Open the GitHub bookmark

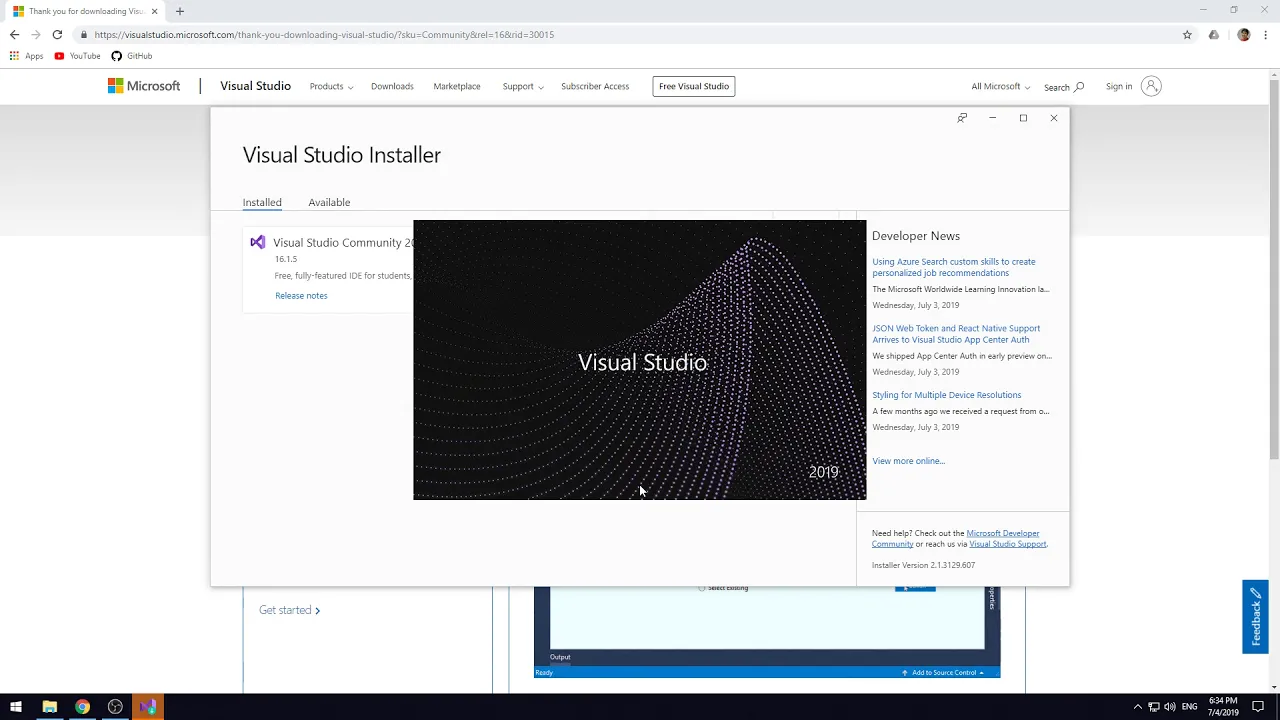click(132, 56)
